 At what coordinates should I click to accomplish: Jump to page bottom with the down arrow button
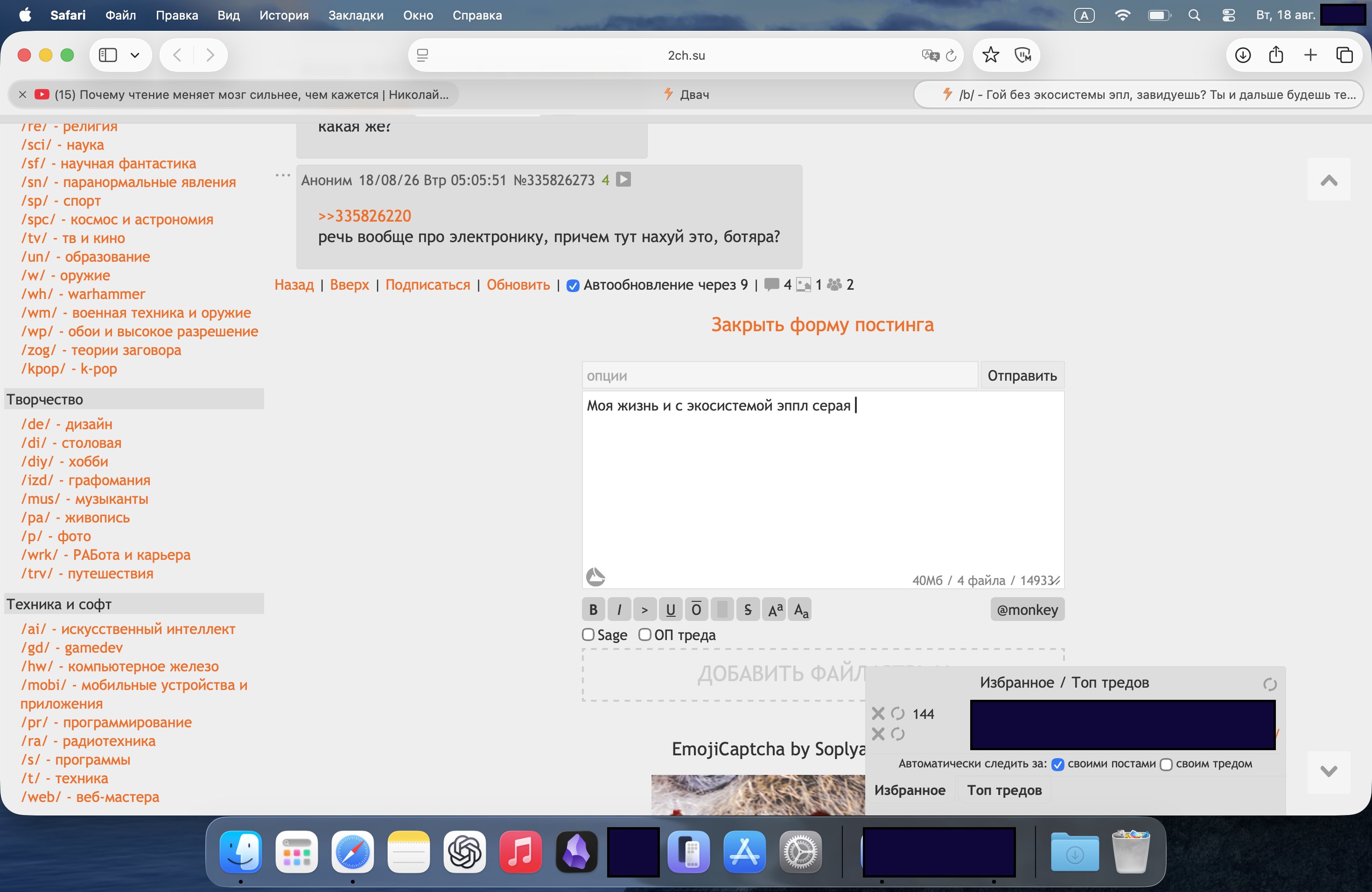point(1329,772)
